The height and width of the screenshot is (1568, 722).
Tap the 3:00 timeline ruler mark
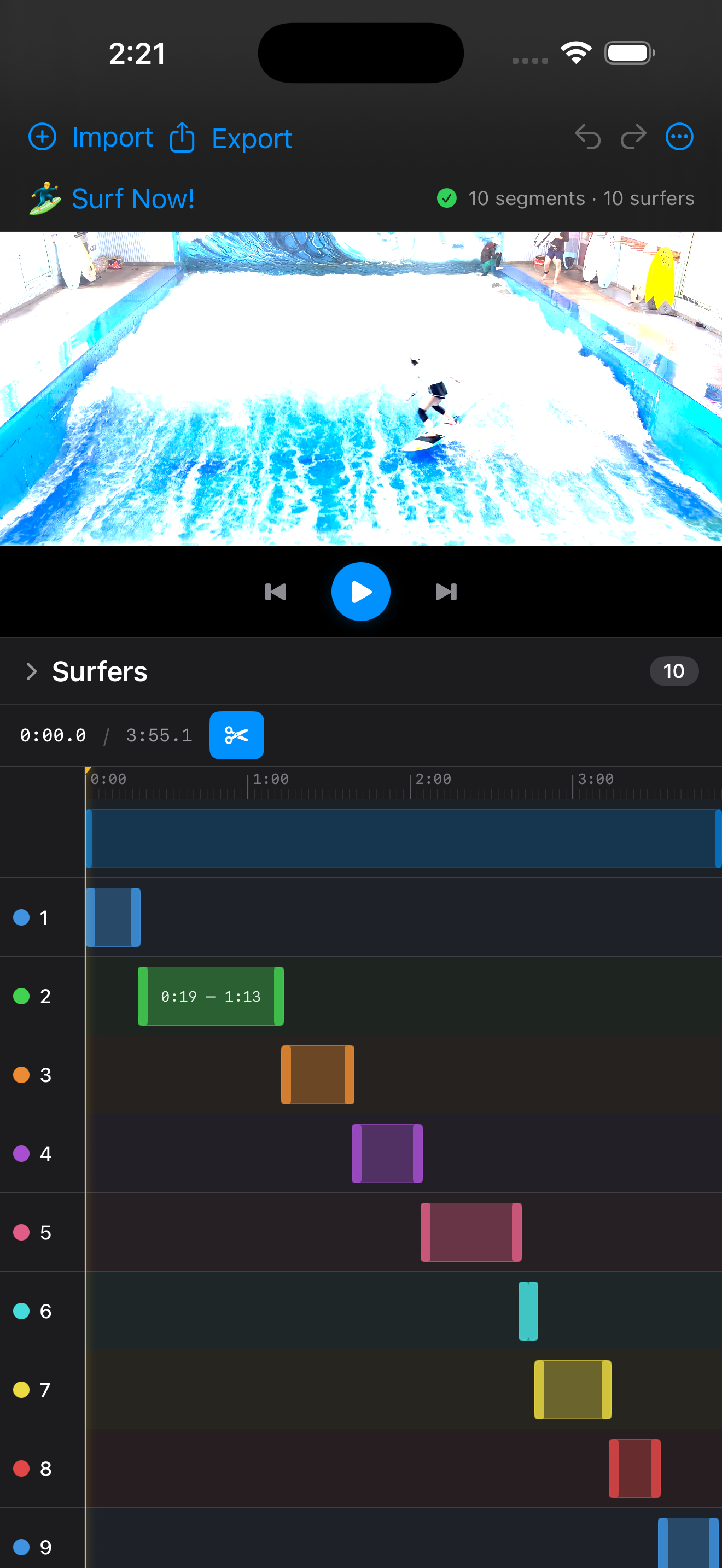click(x=596, y=779)
